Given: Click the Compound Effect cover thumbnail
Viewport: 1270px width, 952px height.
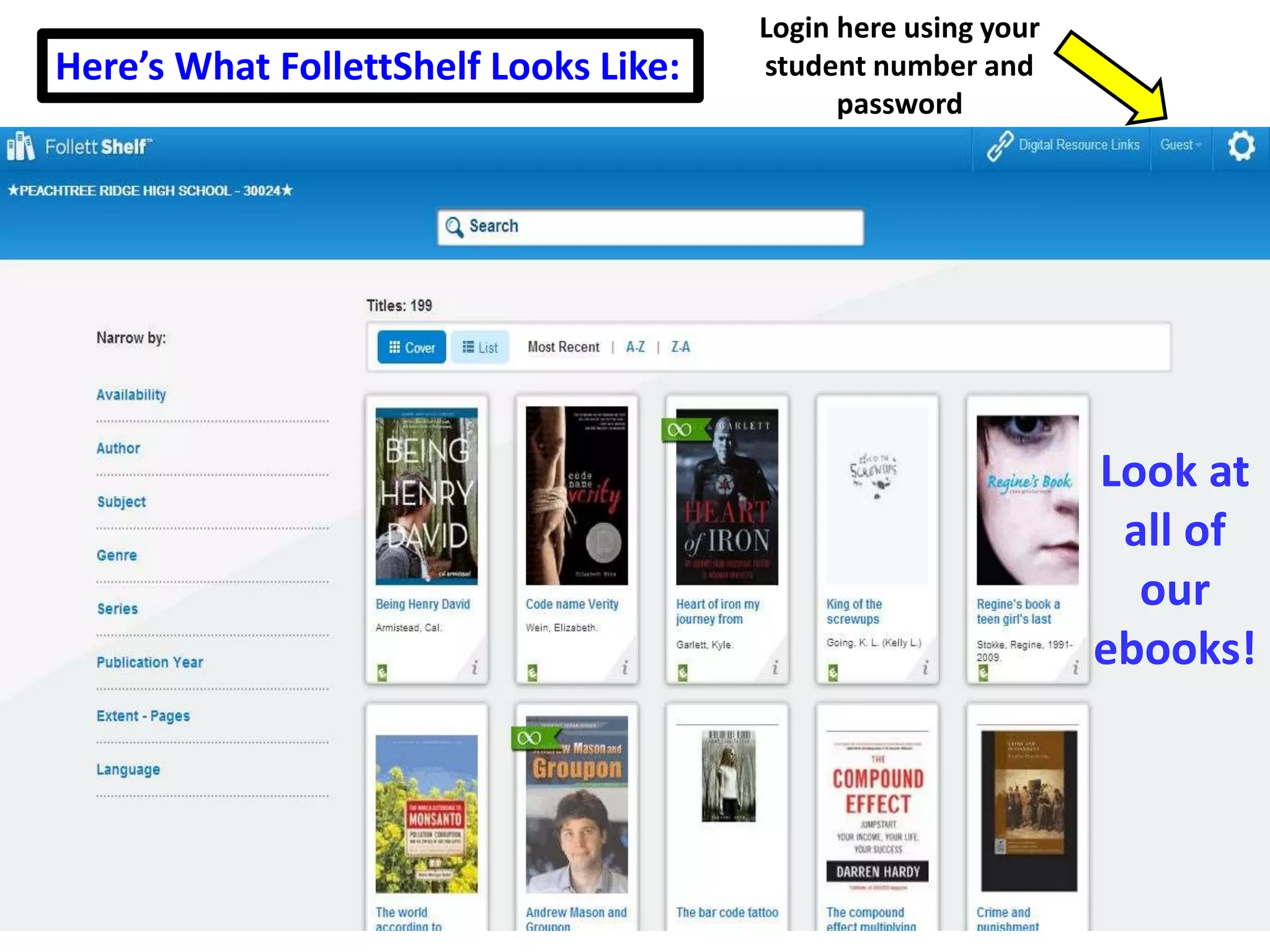Looking at the screenshot, I should coord(877,811).
